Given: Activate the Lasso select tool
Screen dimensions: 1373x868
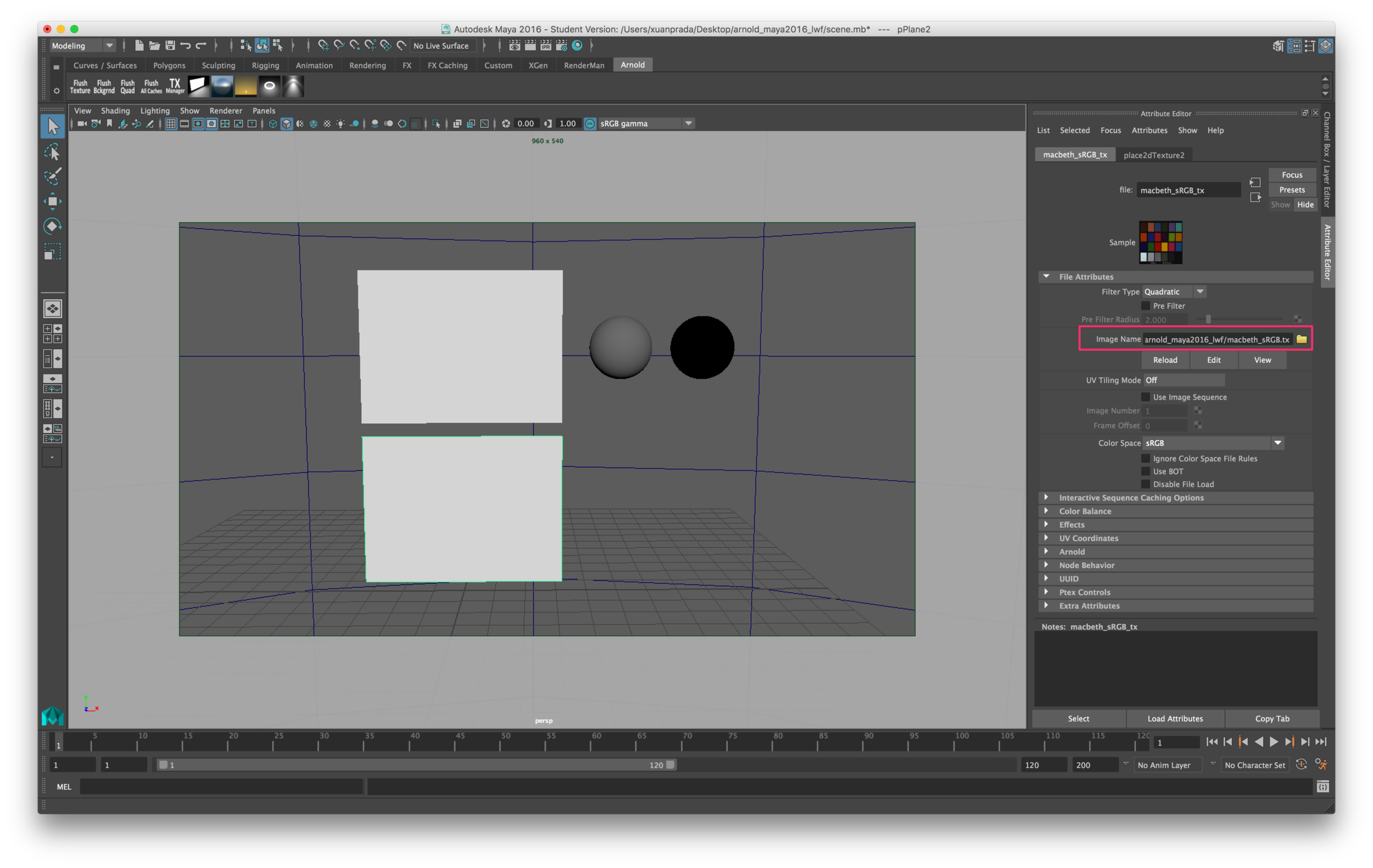Looking at the screenshot, I should (52, 152).
